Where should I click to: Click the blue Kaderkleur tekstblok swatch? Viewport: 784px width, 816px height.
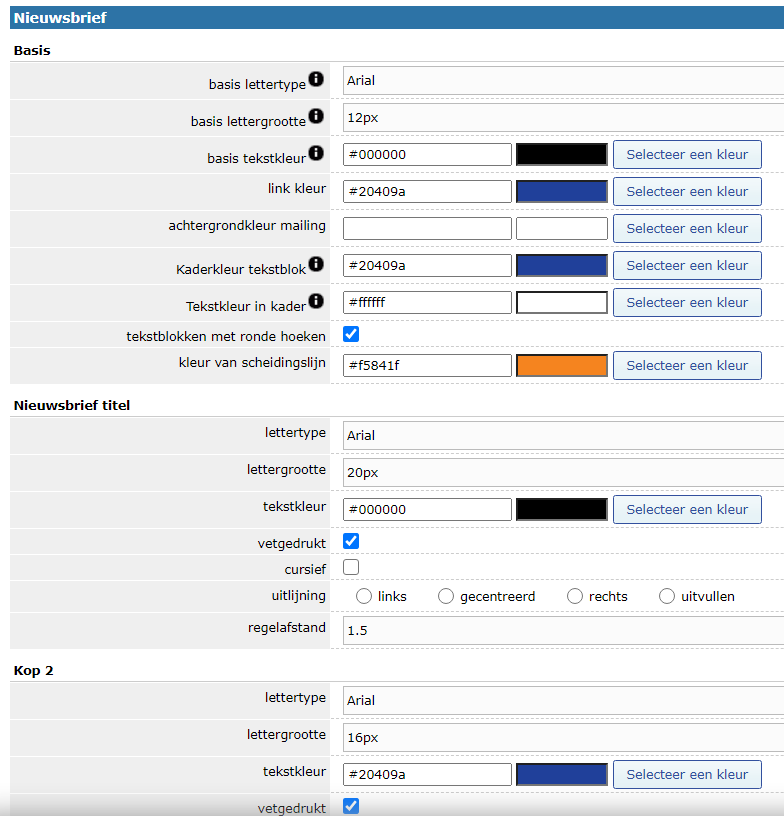561,265
